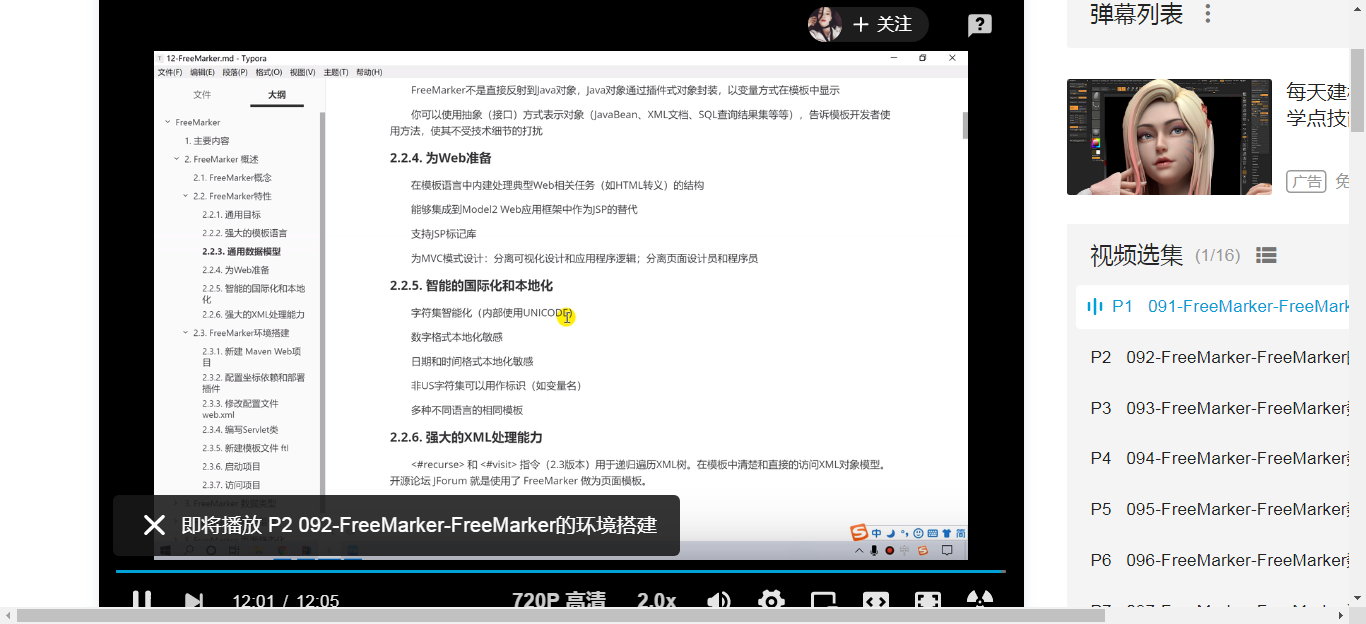Switch 视频选集 to list view icon
This screenshot has width=1366, height=624.
click(x=1266, y=255)
